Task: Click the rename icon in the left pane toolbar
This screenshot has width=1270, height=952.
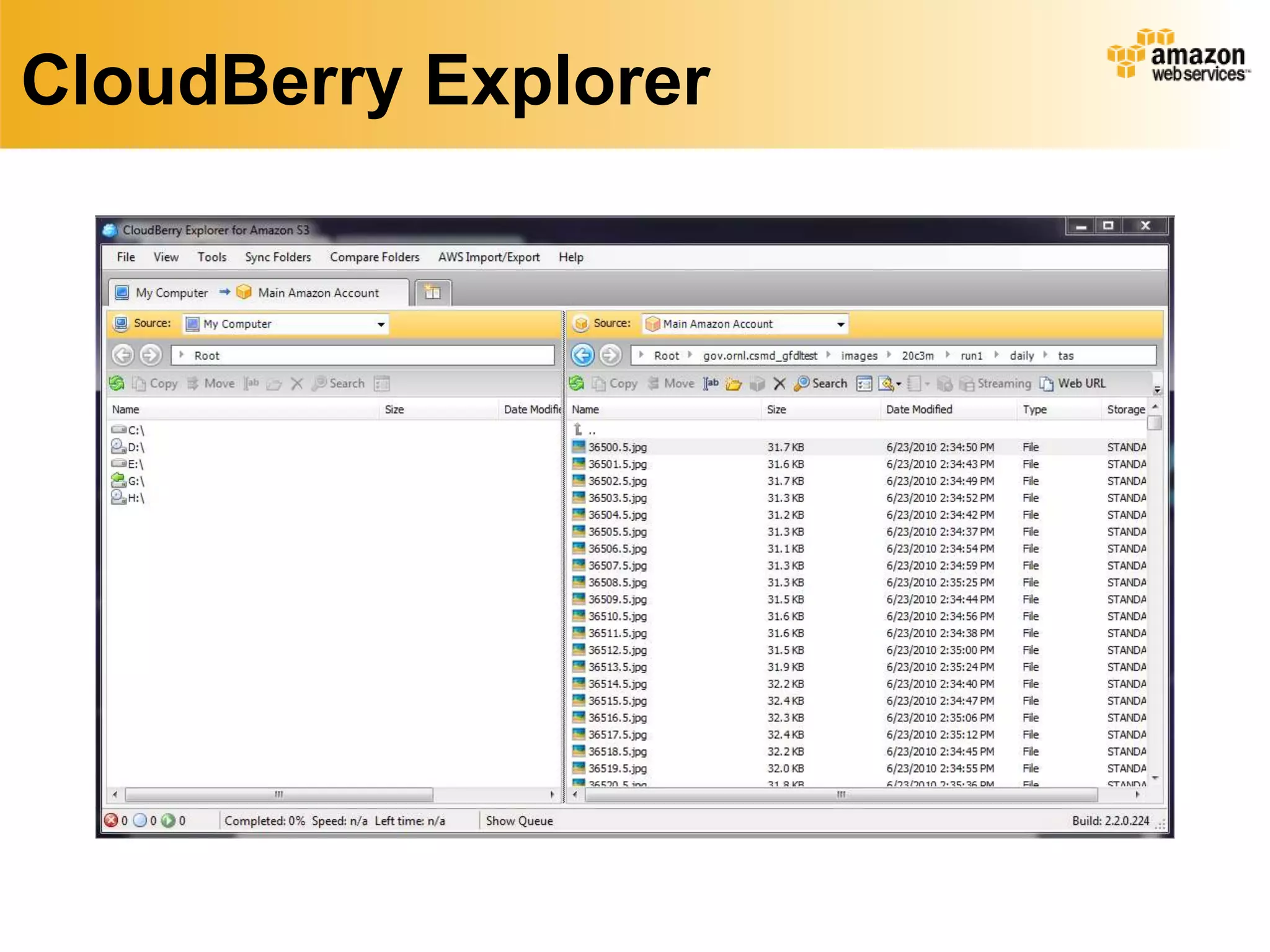Action: 251,384
